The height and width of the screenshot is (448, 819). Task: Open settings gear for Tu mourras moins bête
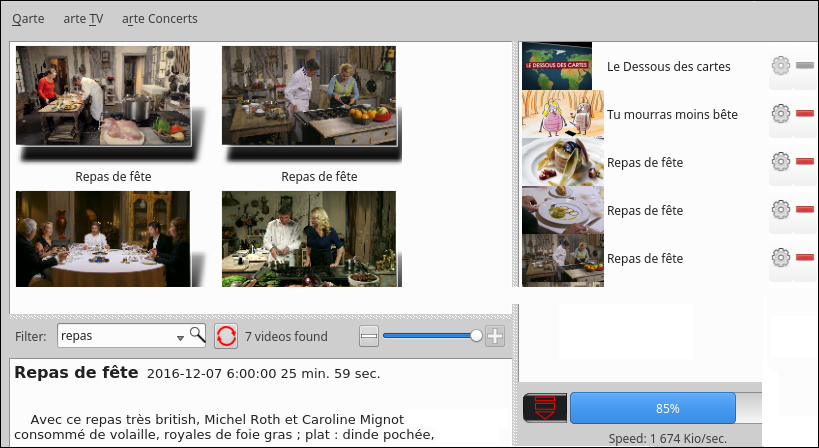click(x=781, y=114)
